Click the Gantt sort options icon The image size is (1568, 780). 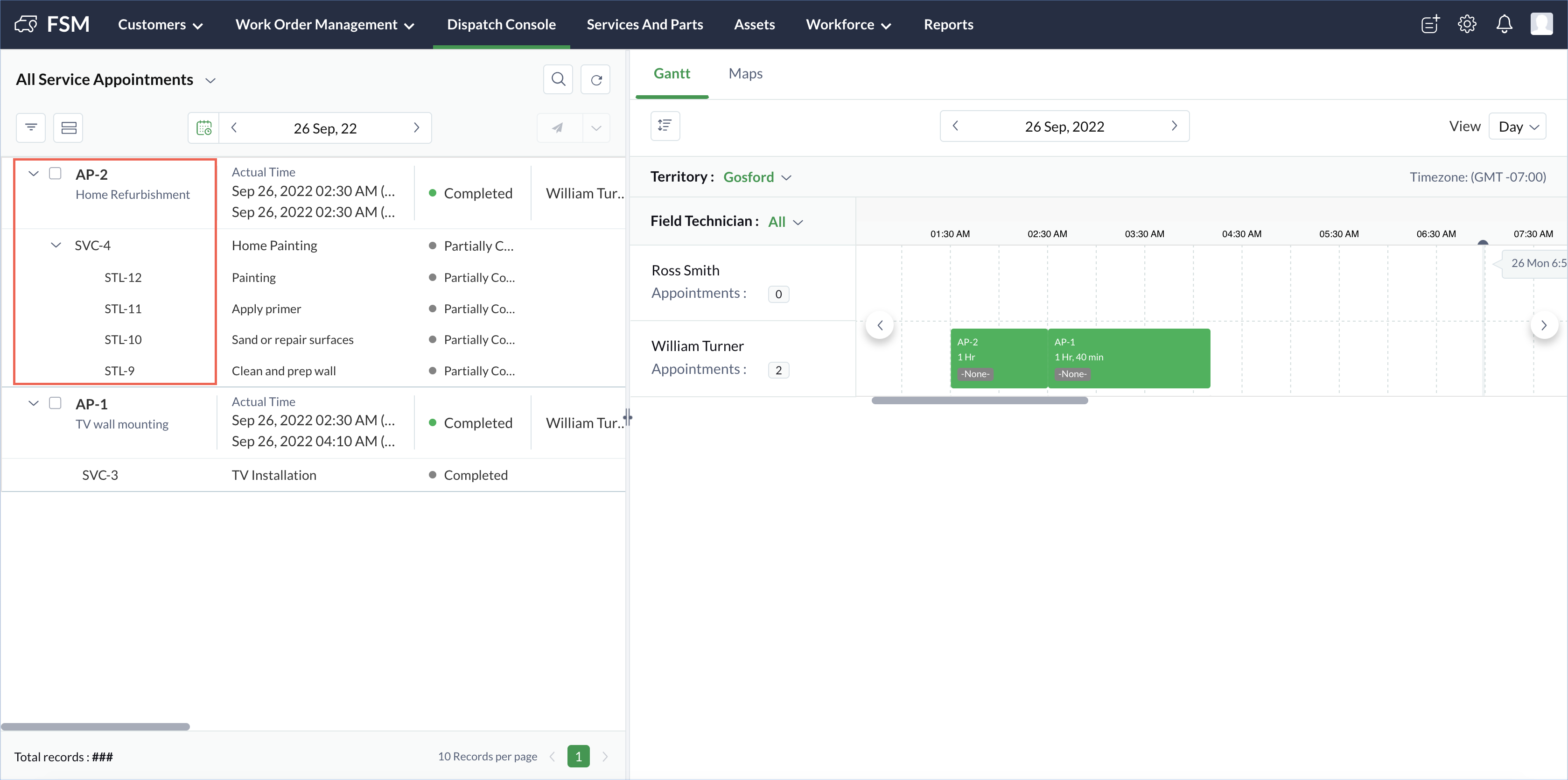coord(665,126)
